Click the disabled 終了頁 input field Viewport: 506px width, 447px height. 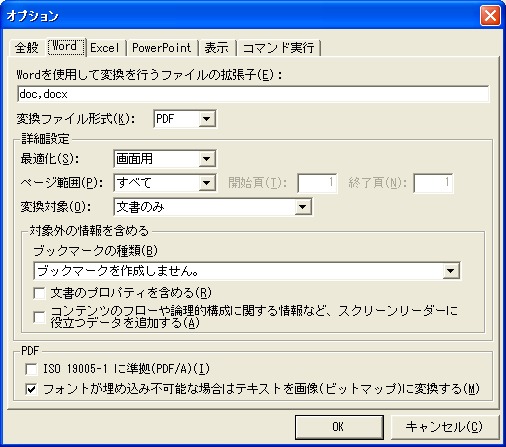click(433, 183)
